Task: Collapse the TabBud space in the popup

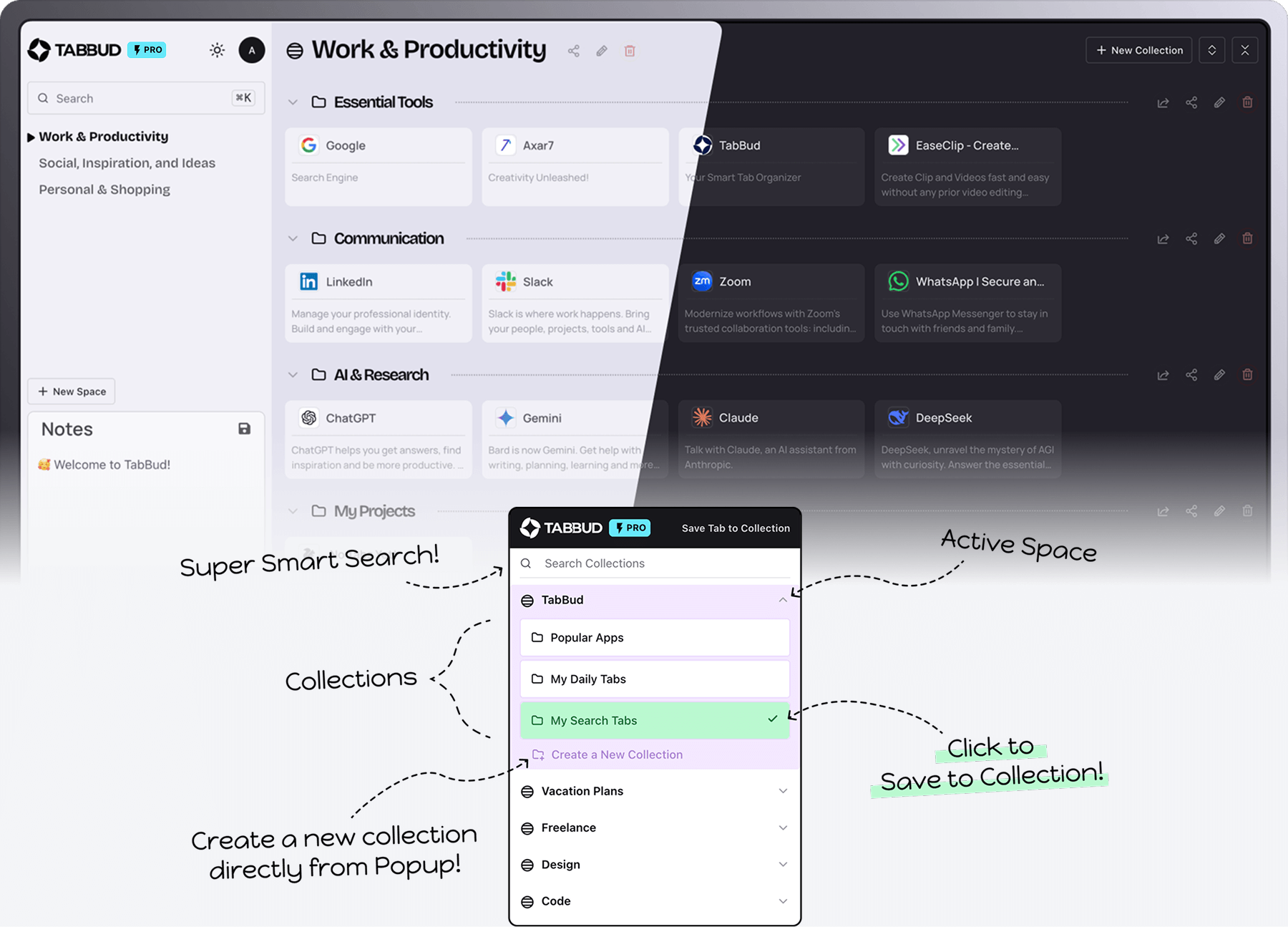Action: click(783, 600)
